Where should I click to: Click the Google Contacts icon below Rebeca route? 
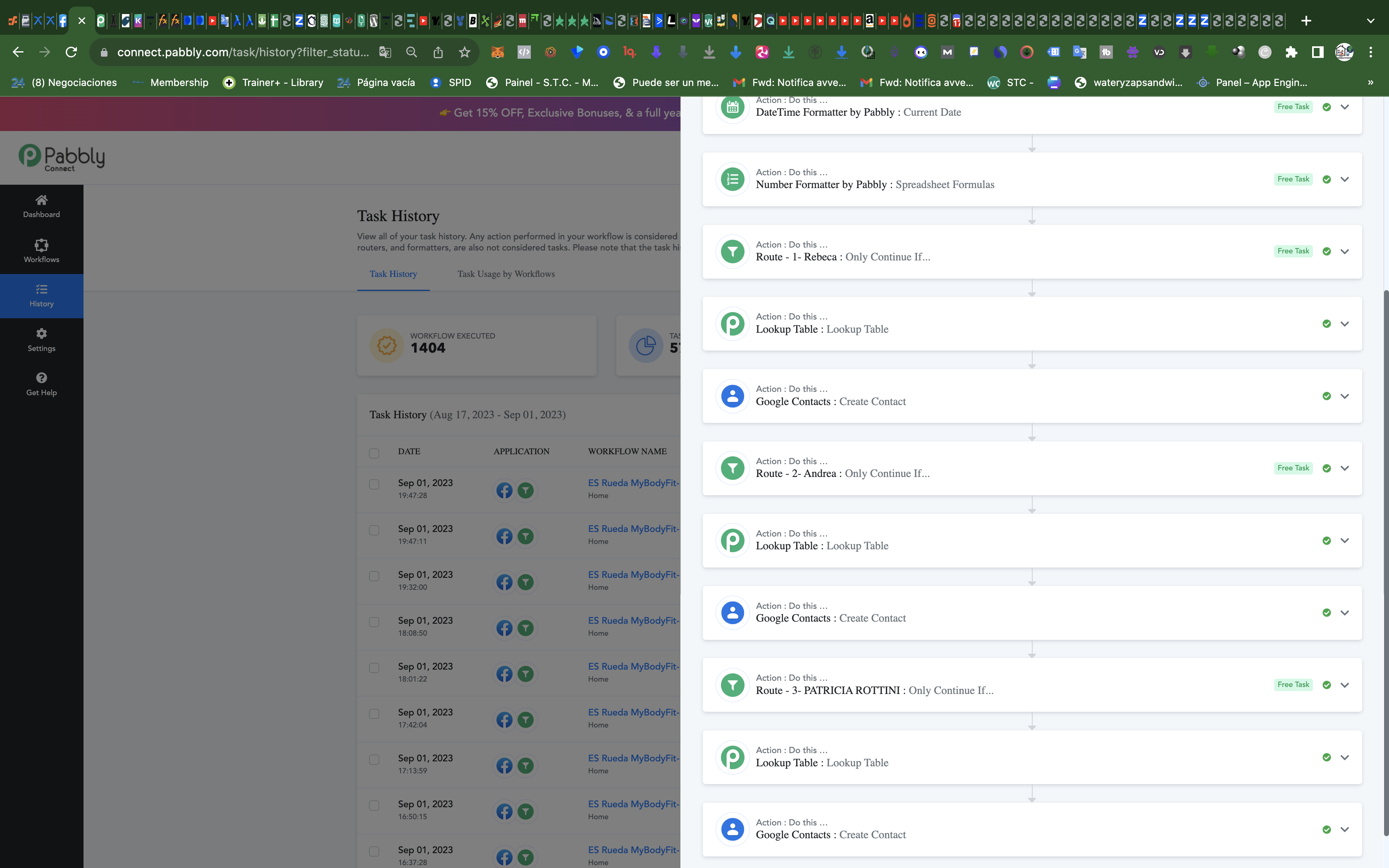[733, 396]
